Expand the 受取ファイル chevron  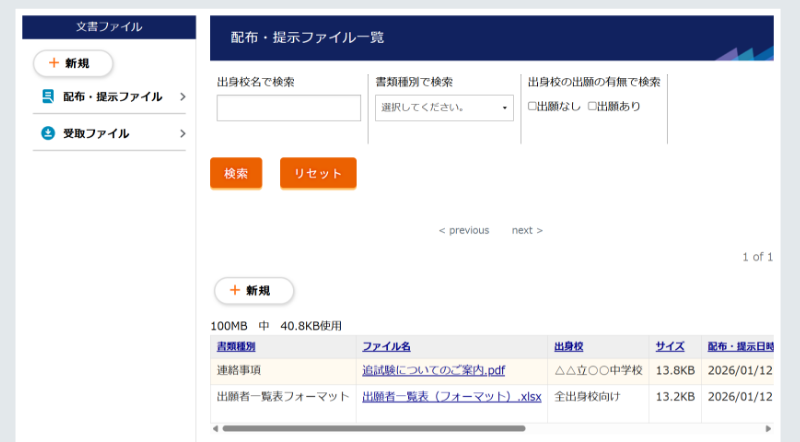pos(183,133)
